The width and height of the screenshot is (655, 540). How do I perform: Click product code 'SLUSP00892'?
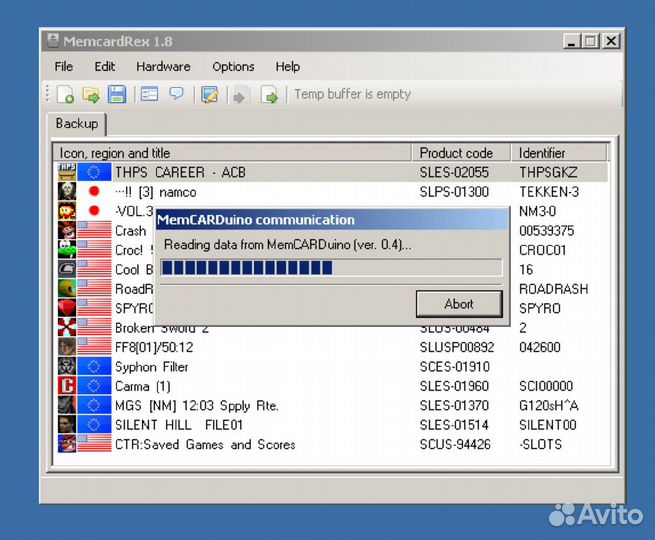(x=457, y=347)
